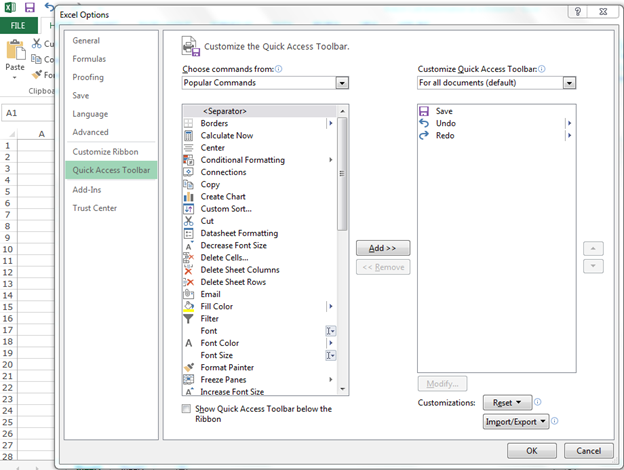Select row header 10 in Excel sheet
The height and width of the screenshot is (470, 624).
[x=8, y=250]
